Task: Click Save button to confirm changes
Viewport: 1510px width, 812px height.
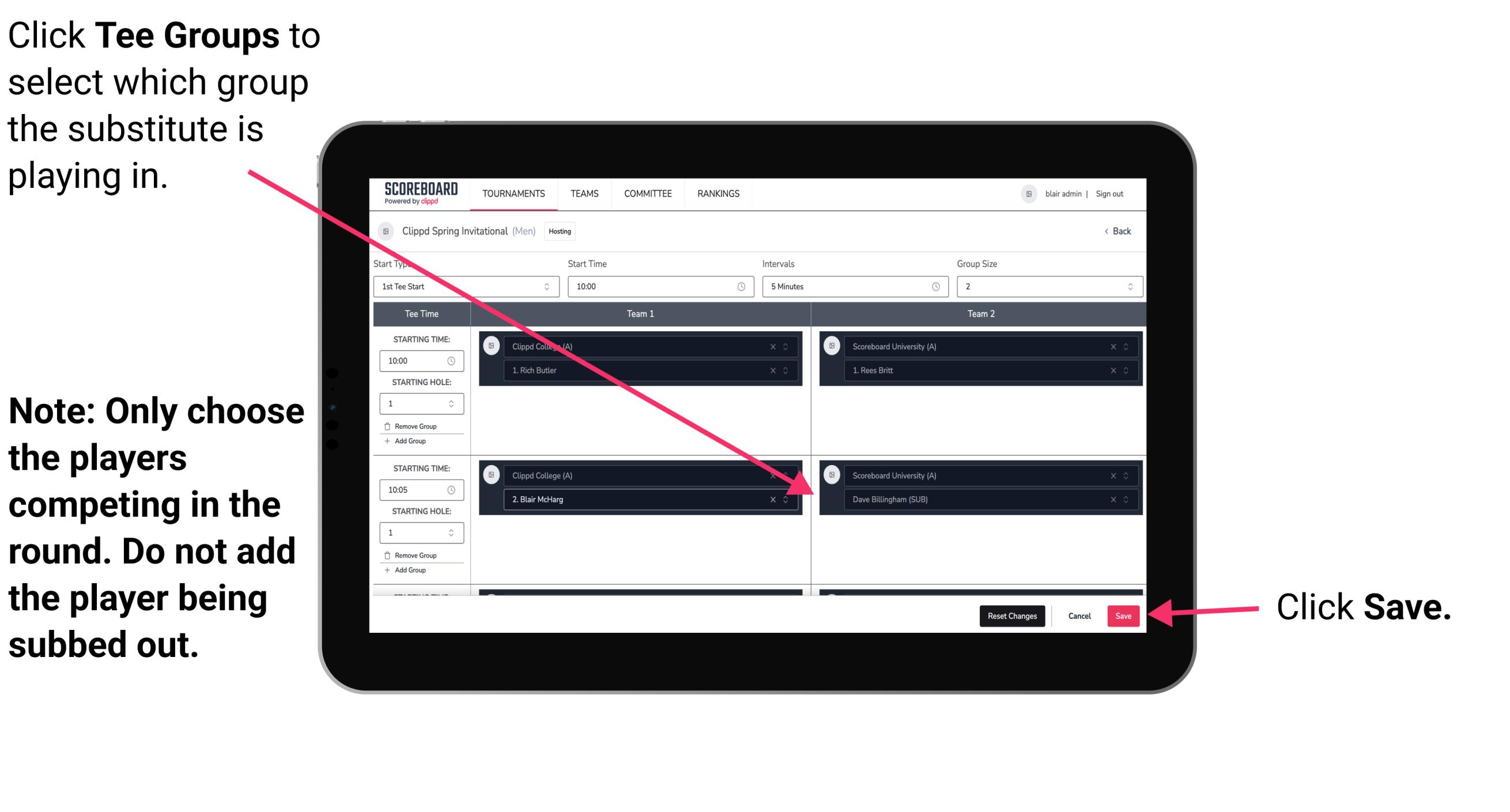Action: (1123, 614)
